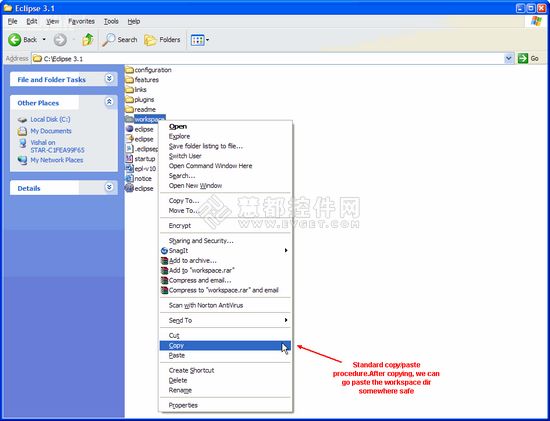Select the plugins folder icon
550x421 pixels.
129,100
